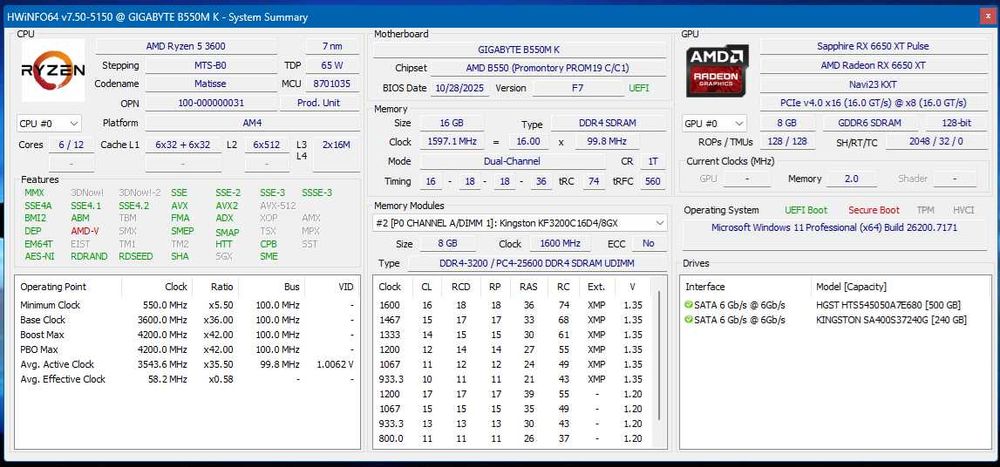Click the platform value 'AM4'

[252, 123]
